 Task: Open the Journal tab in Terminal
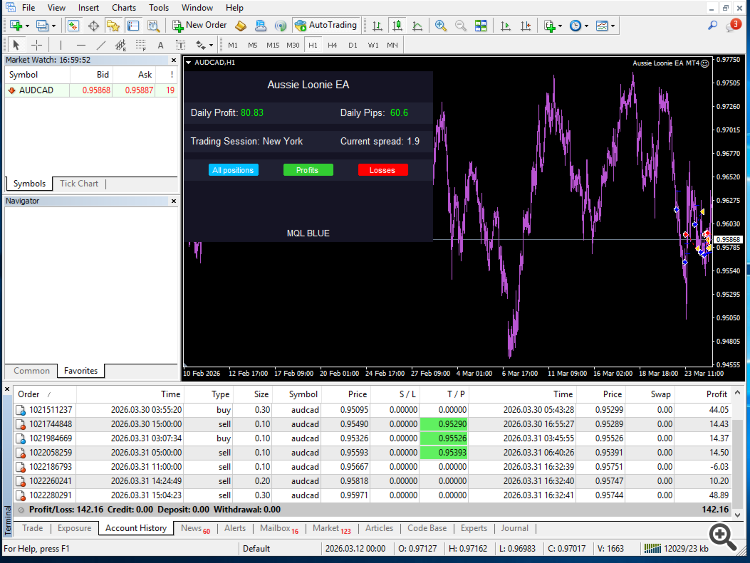coord(515,528)
